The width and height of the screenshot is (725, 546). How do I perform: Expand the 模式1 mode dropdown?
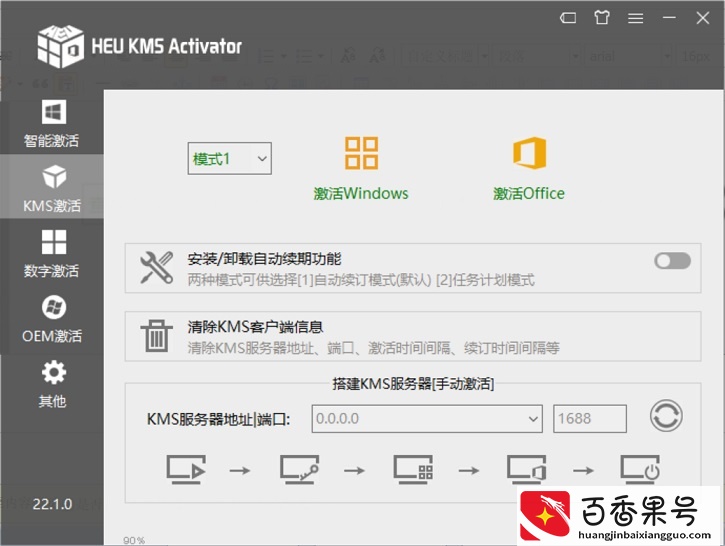click(x=229, y=159)
